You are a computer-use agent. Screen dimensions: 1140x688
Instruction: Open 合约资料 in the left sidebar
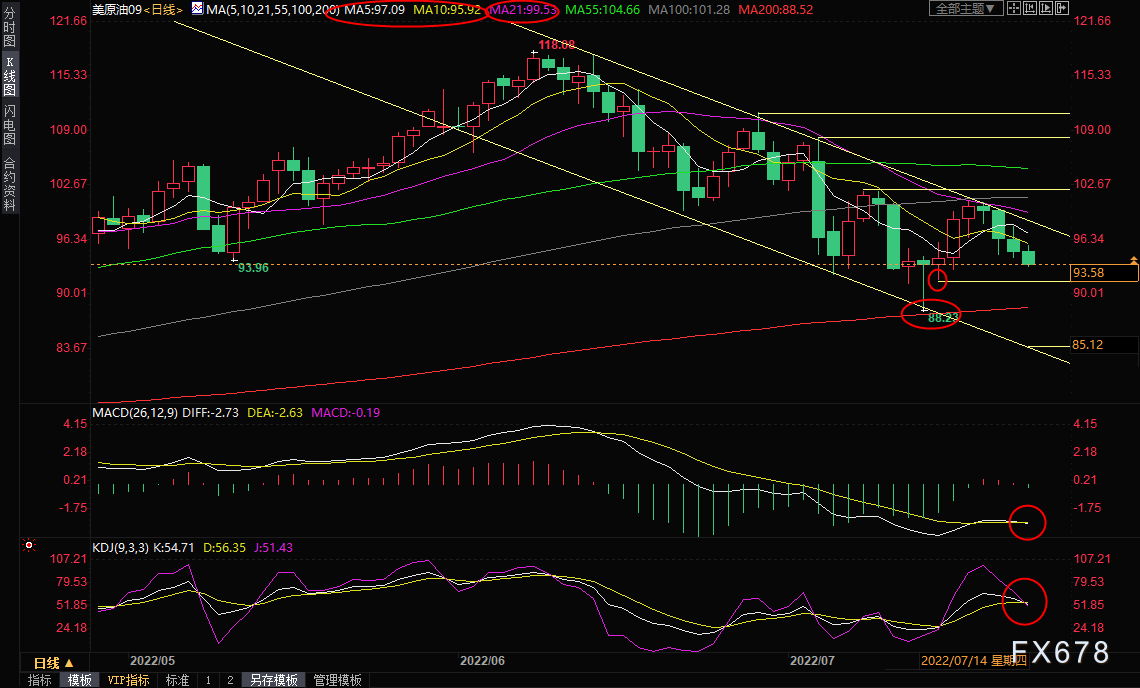9,183
